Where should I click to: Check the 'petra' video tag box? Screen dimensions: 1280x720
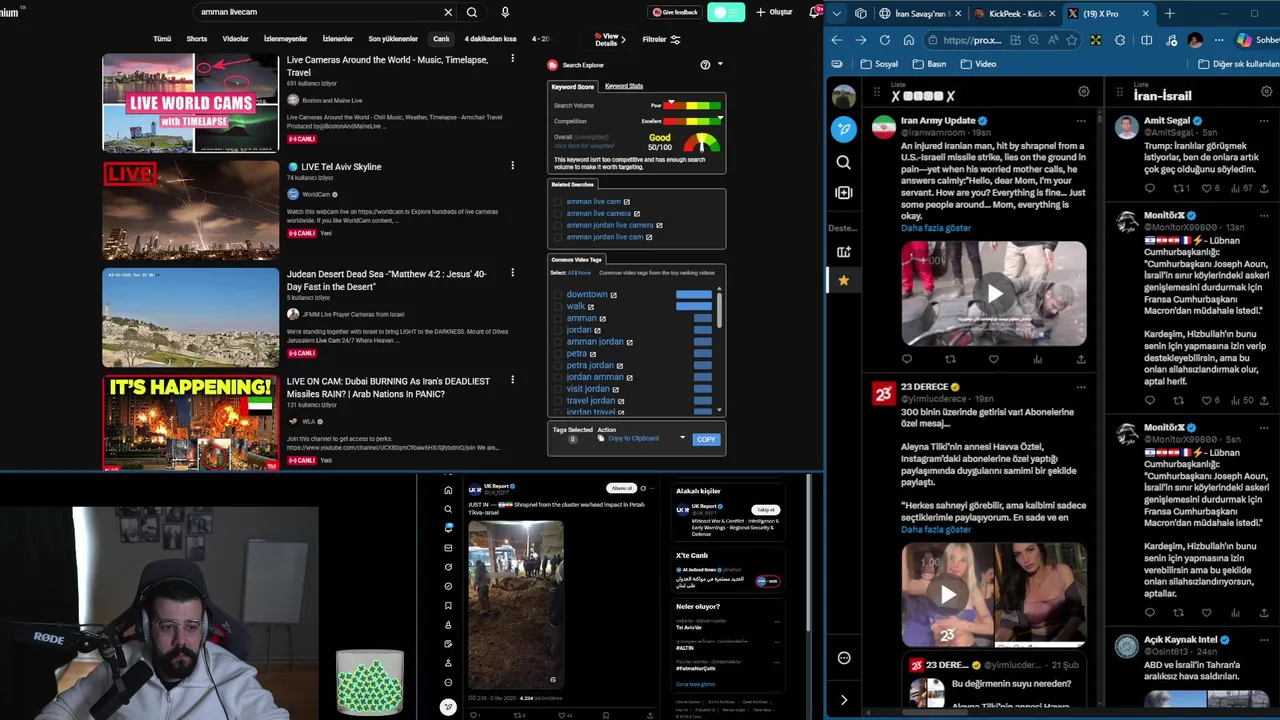click(x=558, y=354)
